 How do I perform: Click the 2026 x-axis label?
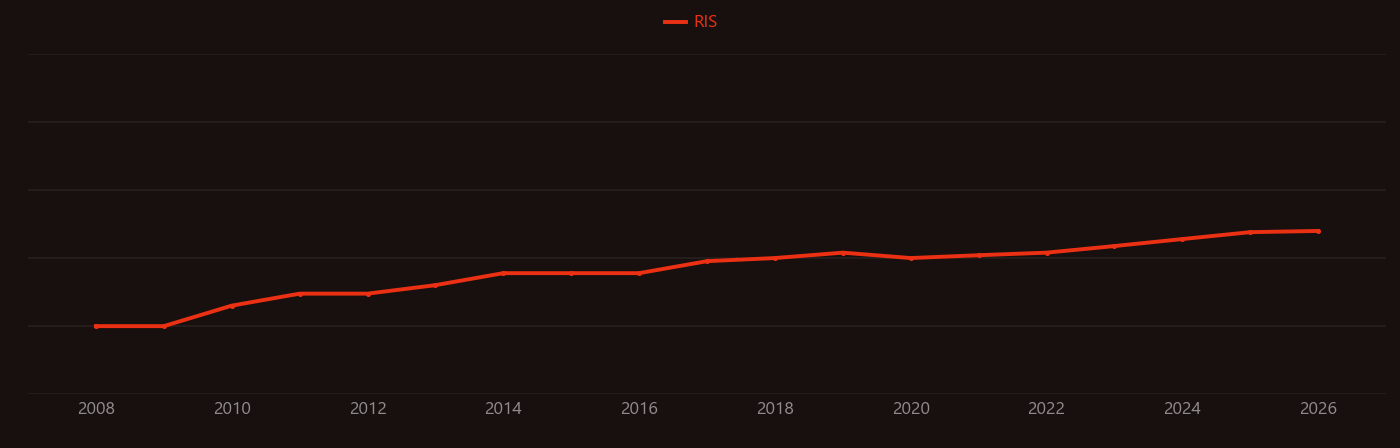coord(1318,409)
